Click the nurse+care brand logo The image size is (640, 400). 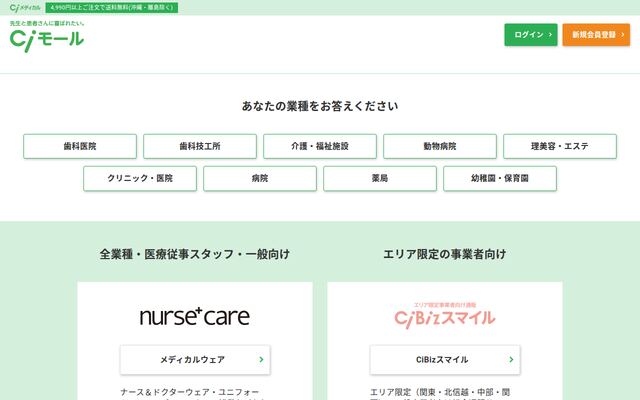click(195, 317)
